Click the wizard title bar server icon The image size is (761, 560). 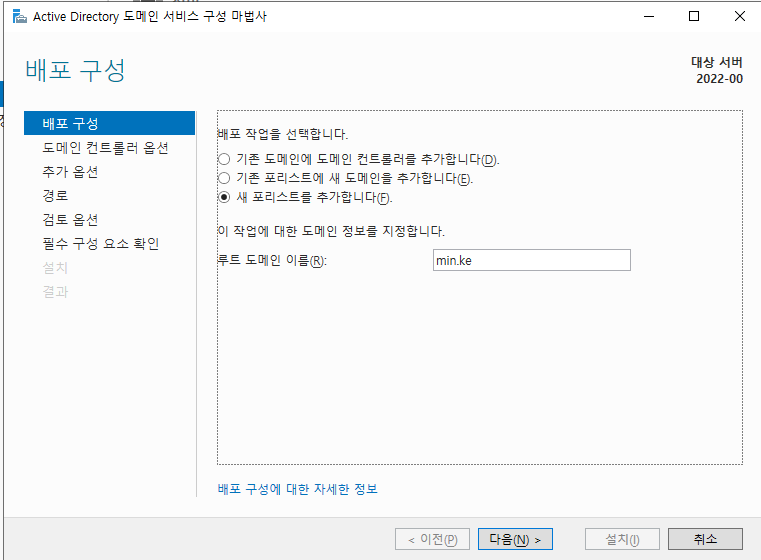coord(19,16)
